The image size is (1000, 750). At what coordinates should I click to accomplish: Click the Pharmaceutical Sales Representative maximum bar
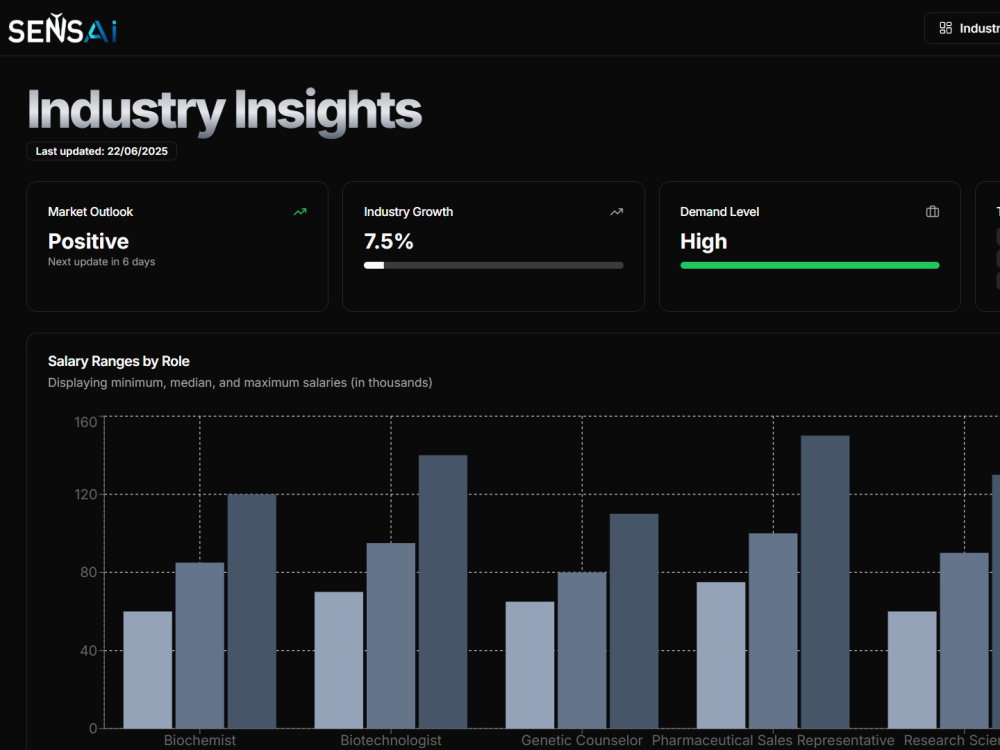pos(825,582)
